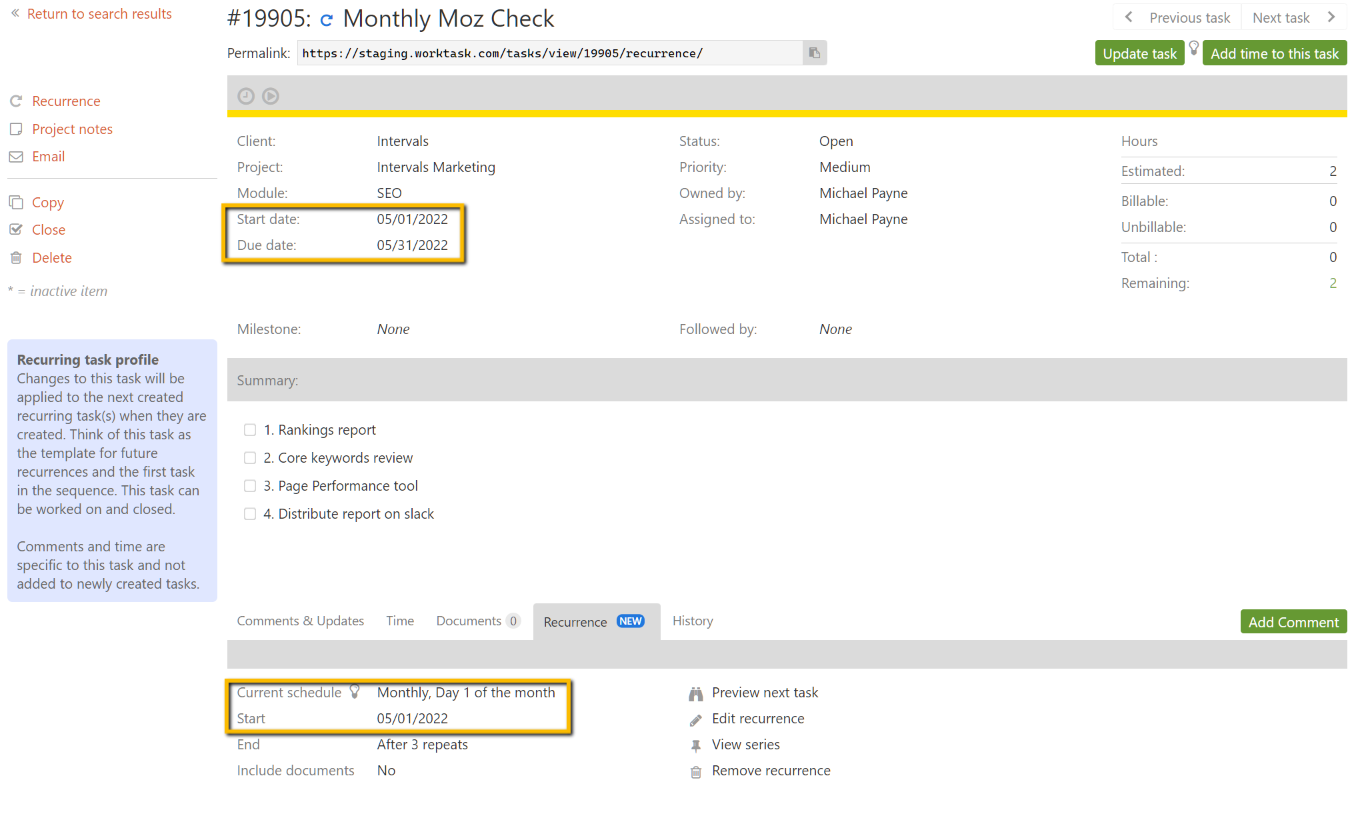Click the copy permalink clipboard icon
The width and height of the screenshot is (1349, 816).
pos(814,53)
